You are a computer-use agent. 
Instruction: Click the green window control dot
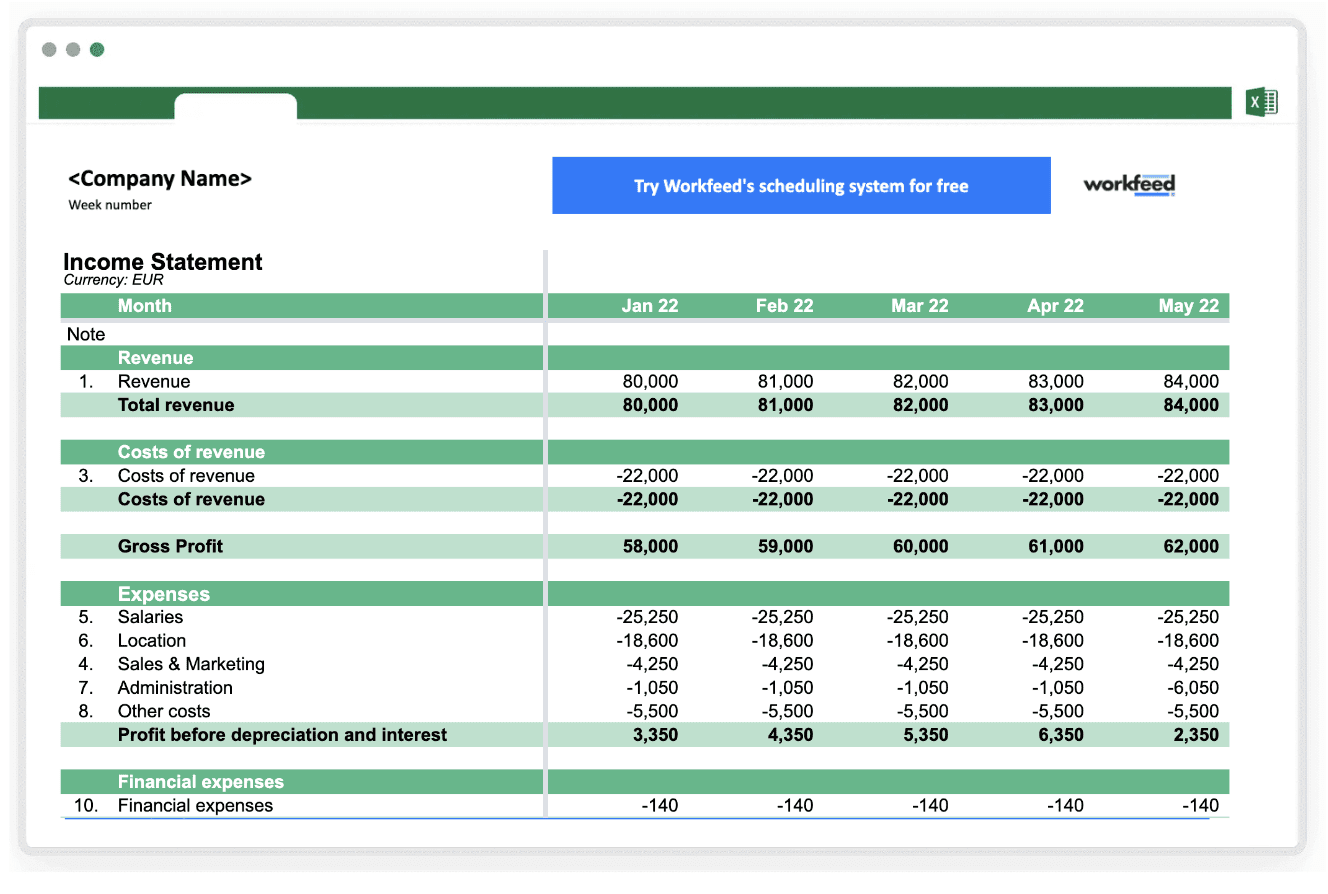[x=97, y=49]
